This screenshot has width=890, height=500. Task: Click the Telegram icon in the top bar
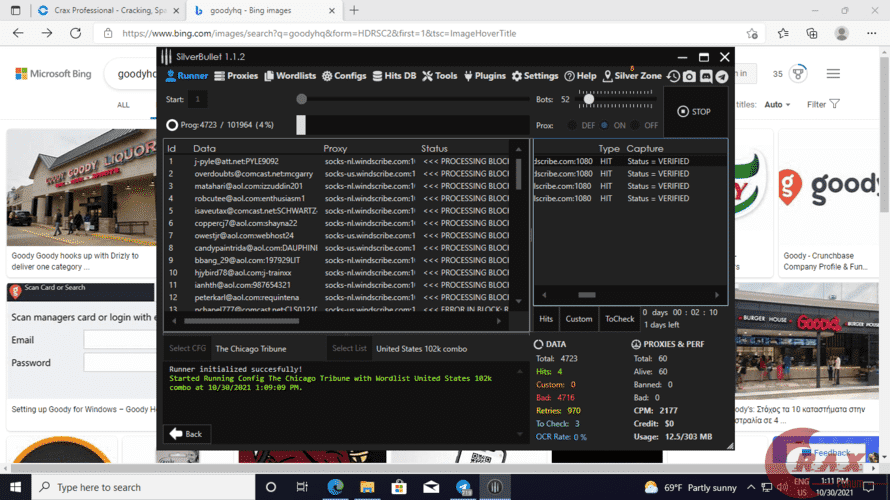(722, 77)
